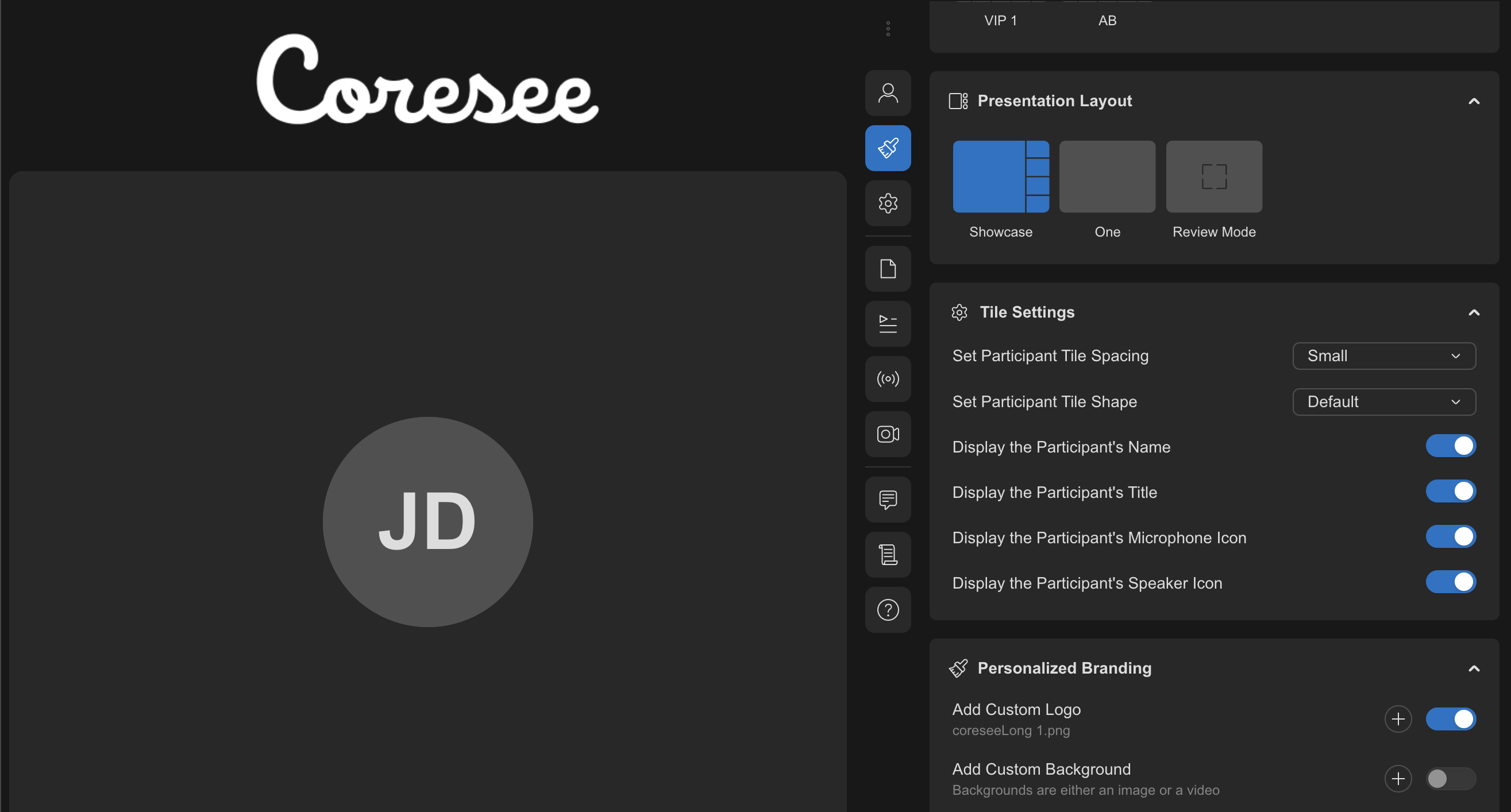Toggle Display the Participant's Name
Viewport: 1511px width, 812px height.
click(x=1451, y=446)
